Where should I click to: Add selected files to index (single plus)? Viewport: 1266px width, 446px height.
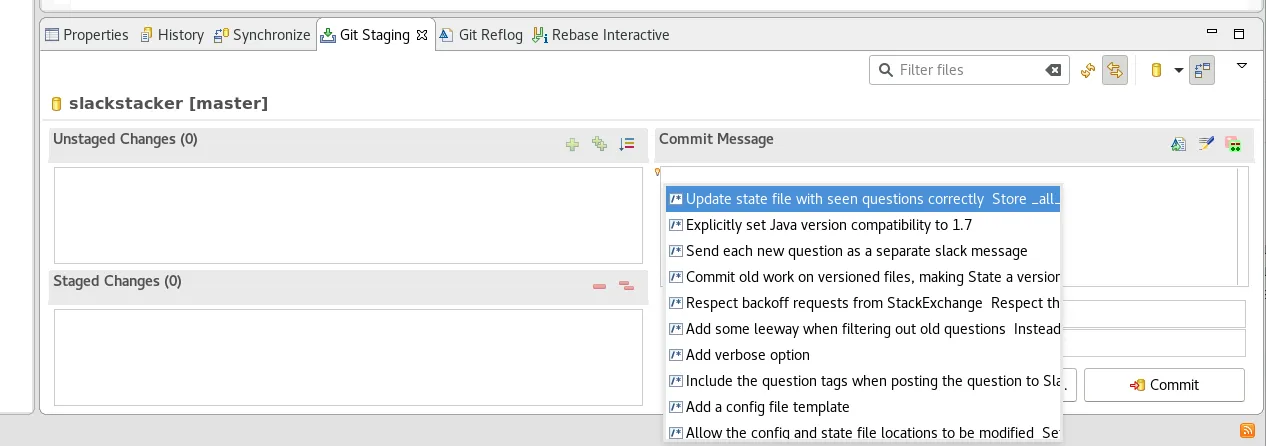(572, 144)
